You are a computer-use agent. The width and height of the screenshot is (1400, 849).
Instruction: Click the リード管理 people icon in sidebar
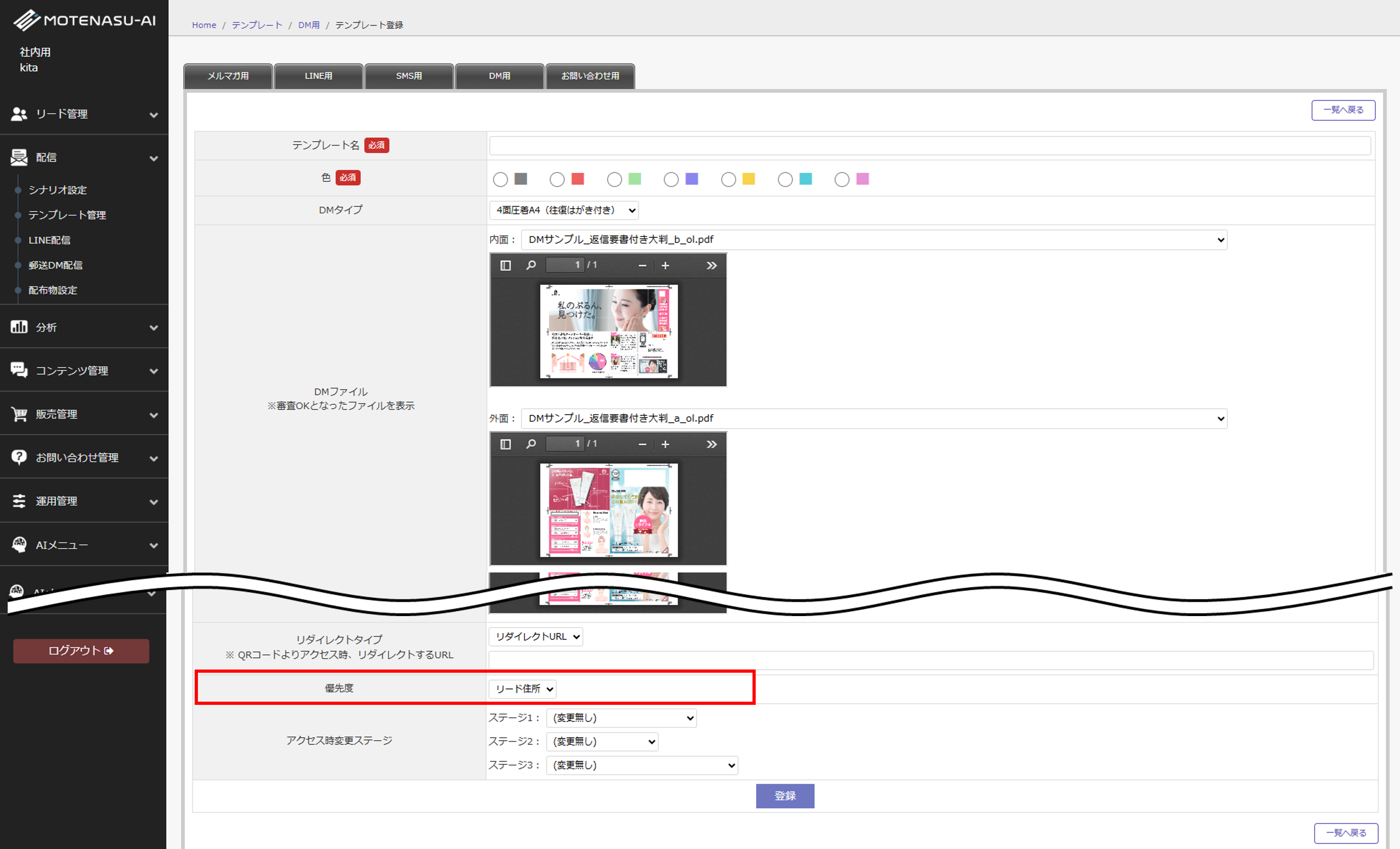click(19, 114)
